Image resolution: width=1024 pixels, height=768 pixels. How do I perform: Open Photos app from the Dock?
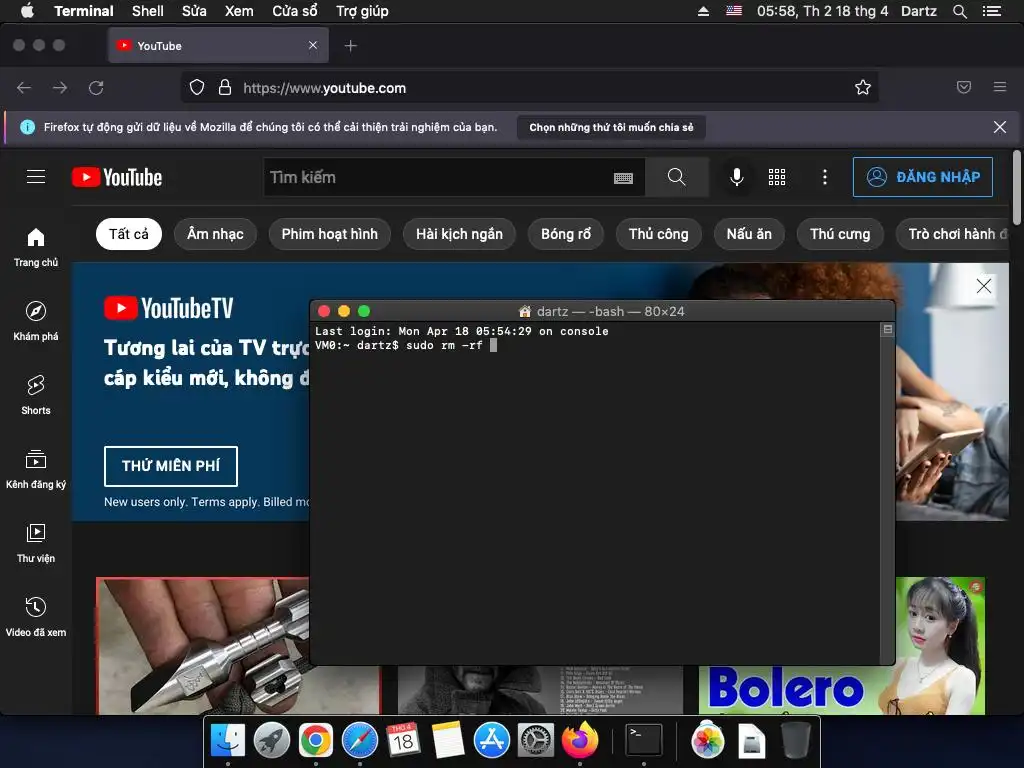point(708,741)
